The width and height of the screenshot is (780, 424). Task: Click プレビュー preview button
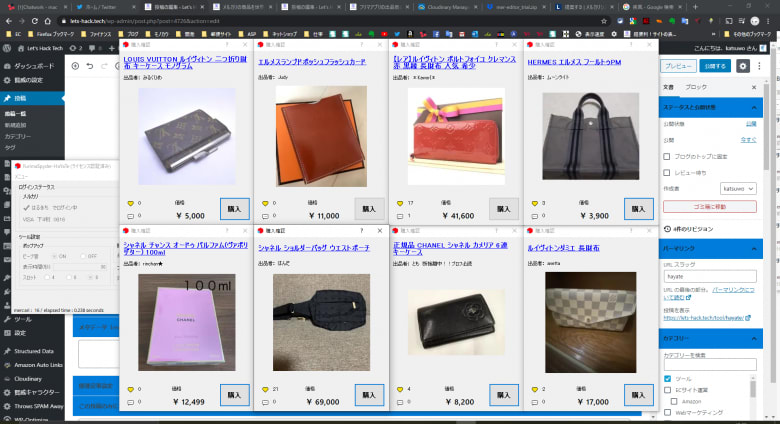point(678,66)
